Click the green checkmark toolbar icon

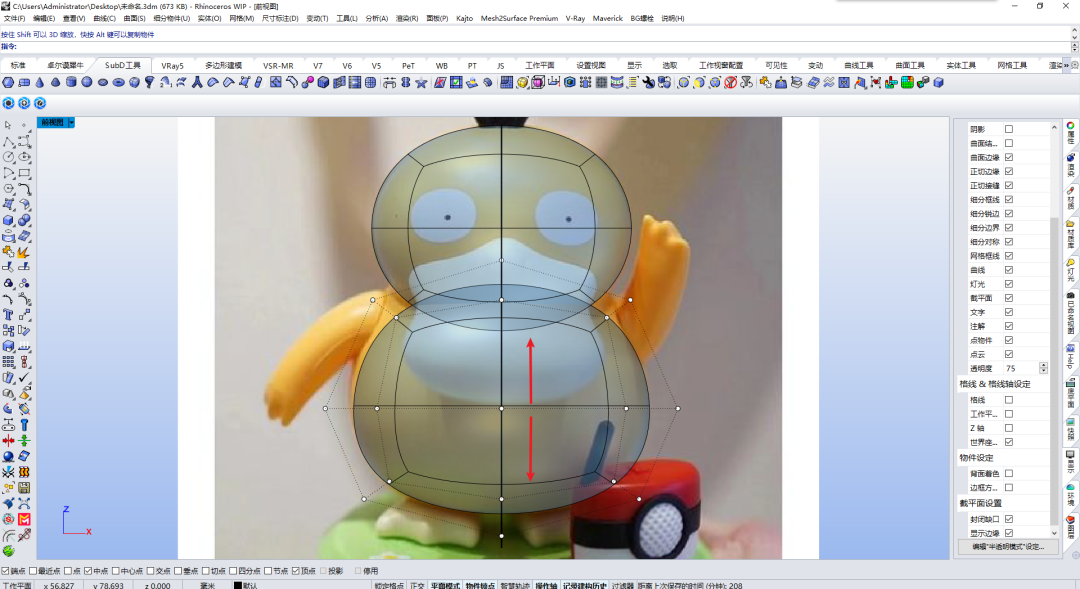coord(456,83)
